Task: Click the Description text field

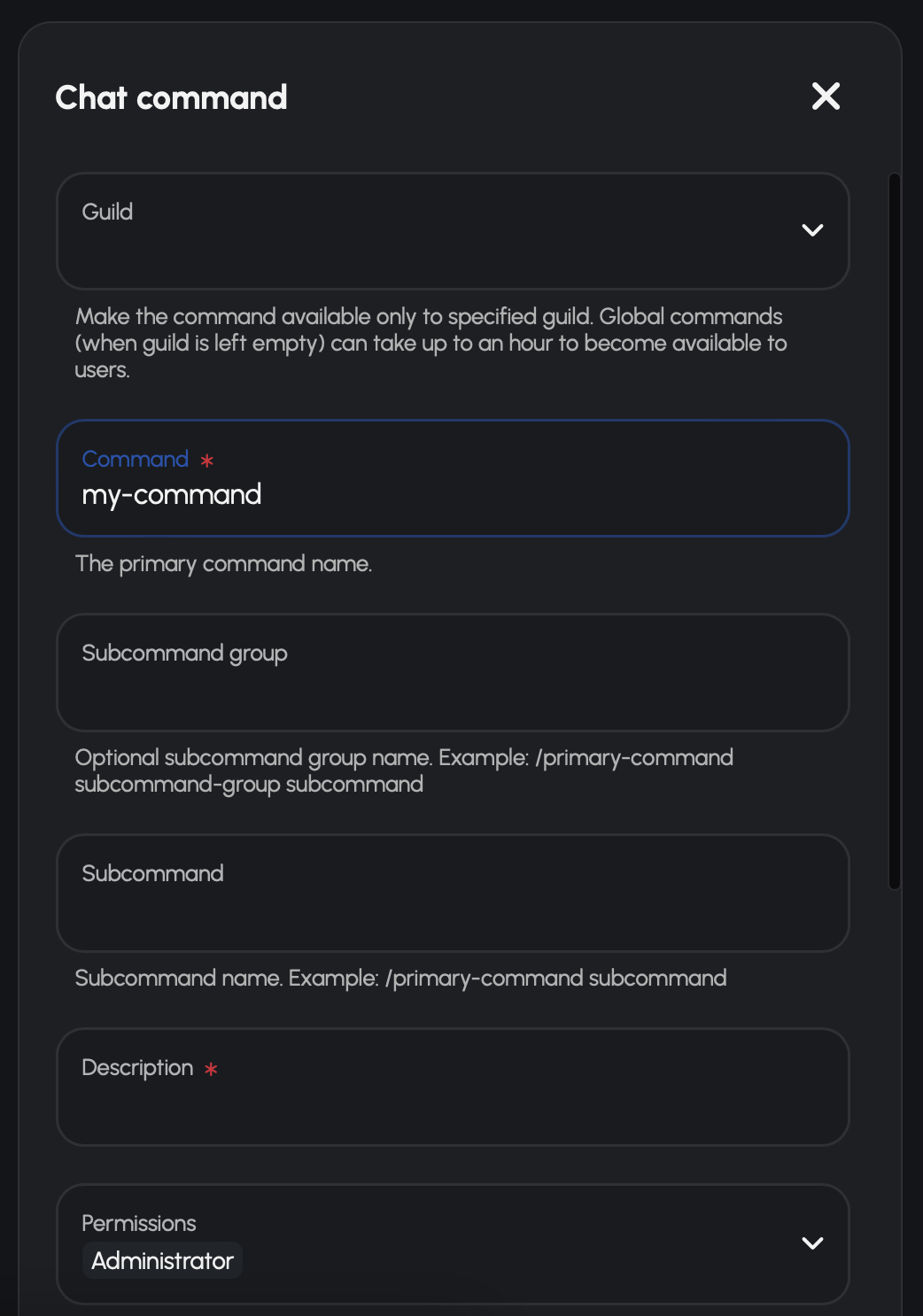Action: (x=452, y=1101)
